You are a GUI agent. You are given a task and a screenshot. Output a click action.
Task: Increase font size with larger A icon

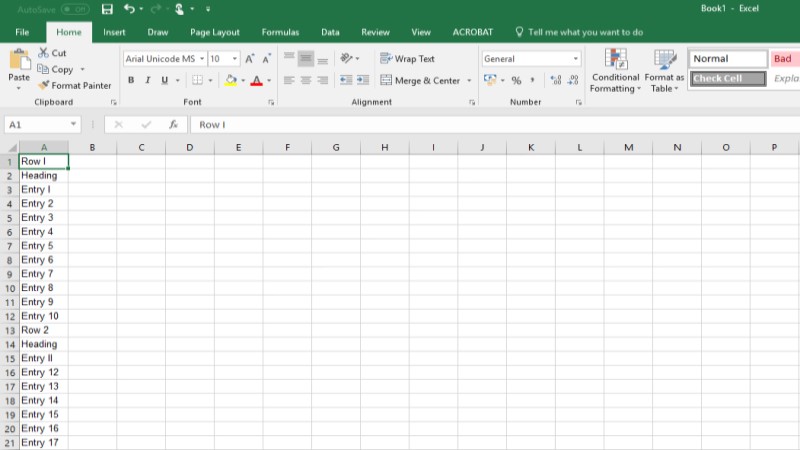pos(249,59)
